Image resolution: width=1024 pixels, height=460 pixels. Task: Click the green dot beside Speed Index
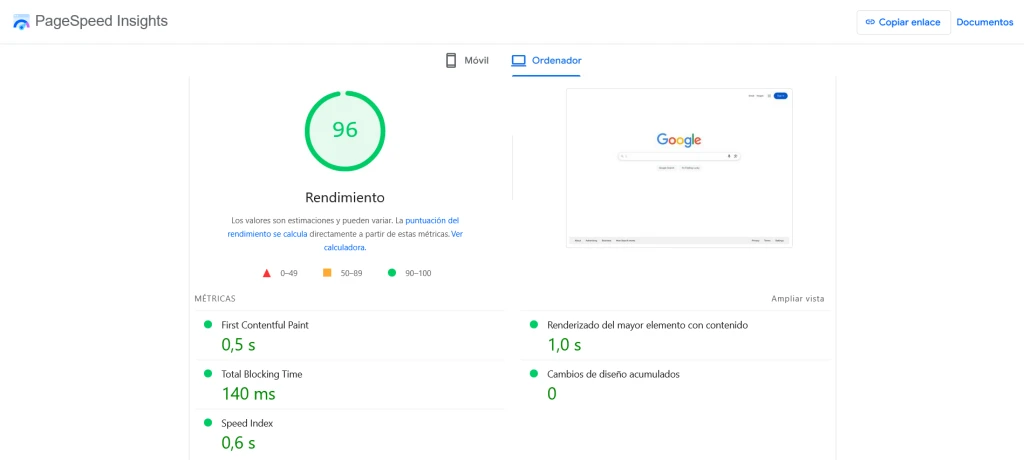pyautogui.click(x=208, y=423)
